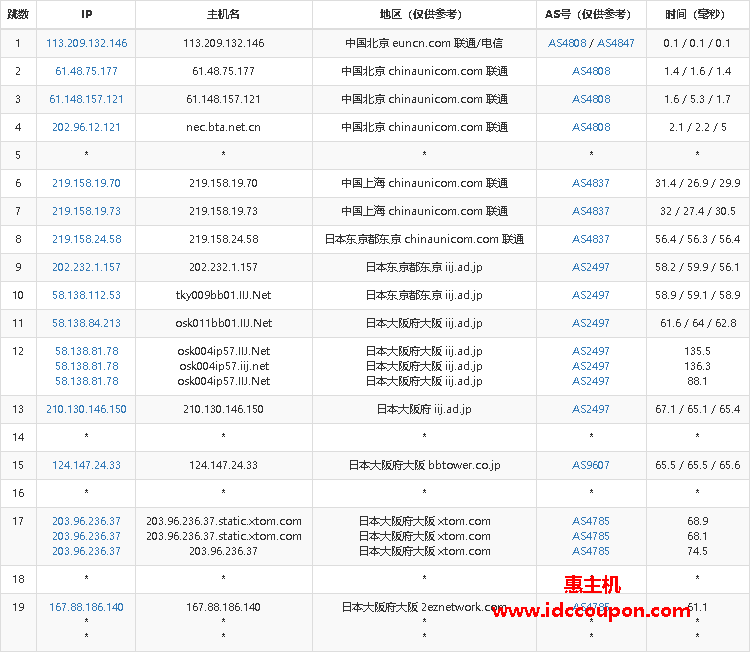Viewport: 750px width, 652px height.
Task: Click the AS号 column header
Action: (x=590, y=15)
